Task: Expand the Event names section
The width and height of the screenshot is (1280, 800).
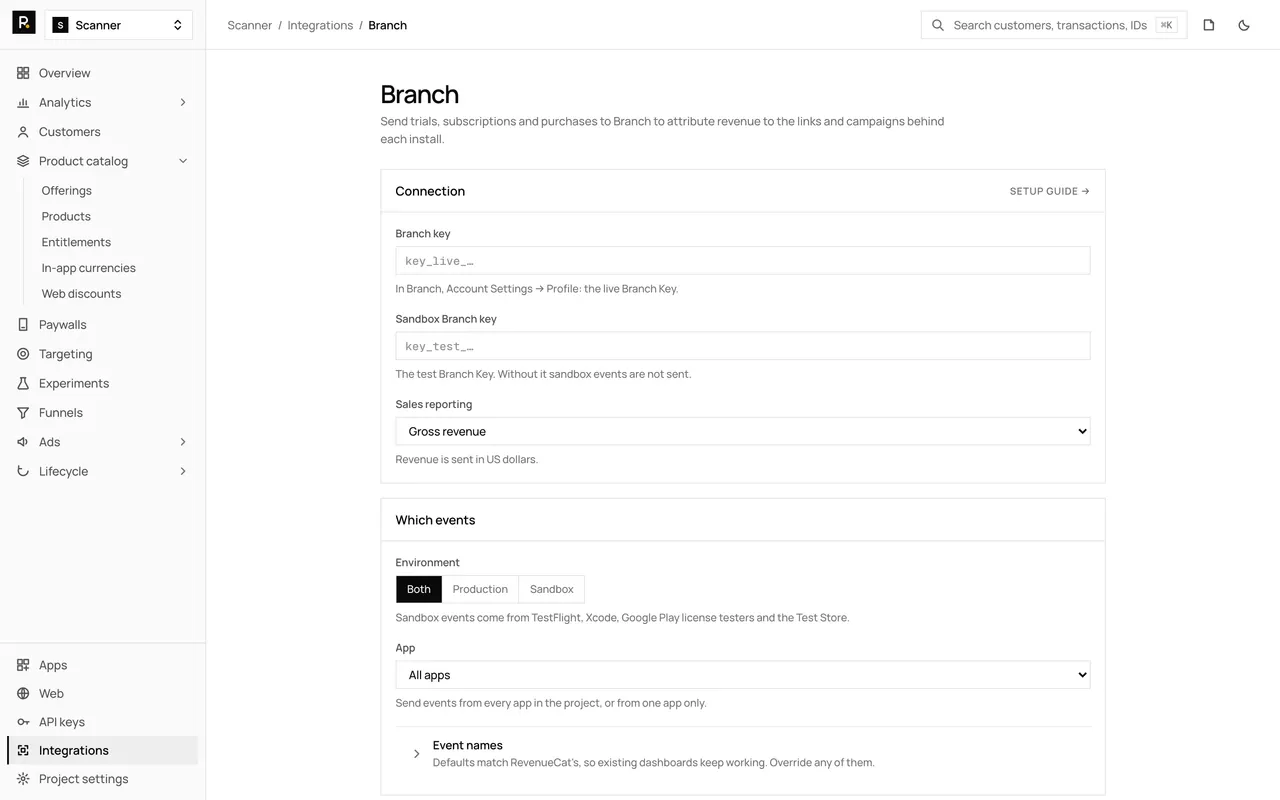Action: [743, 753]
